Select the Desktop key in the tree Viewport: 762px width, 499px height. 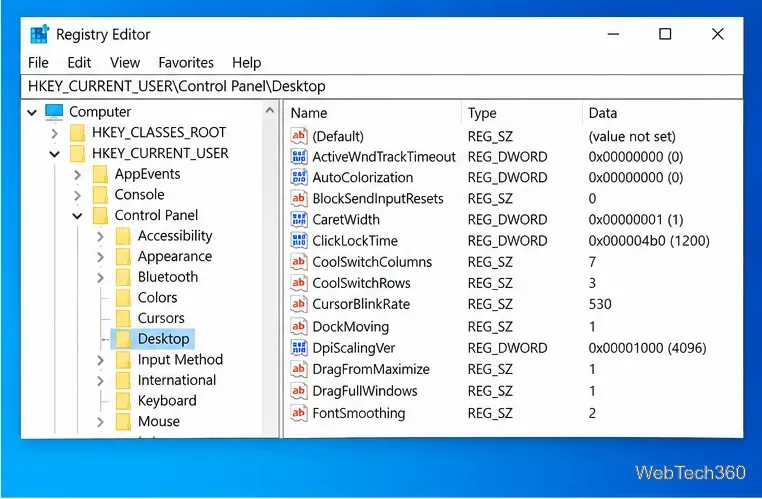pos(163,339)
